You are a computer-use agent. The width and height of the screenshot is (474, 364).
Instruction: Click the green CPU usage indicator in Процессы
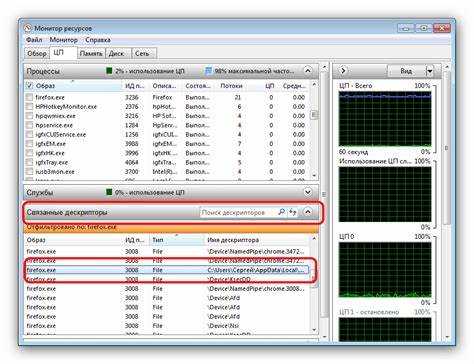pyautogui.click(x=109, y=71)
